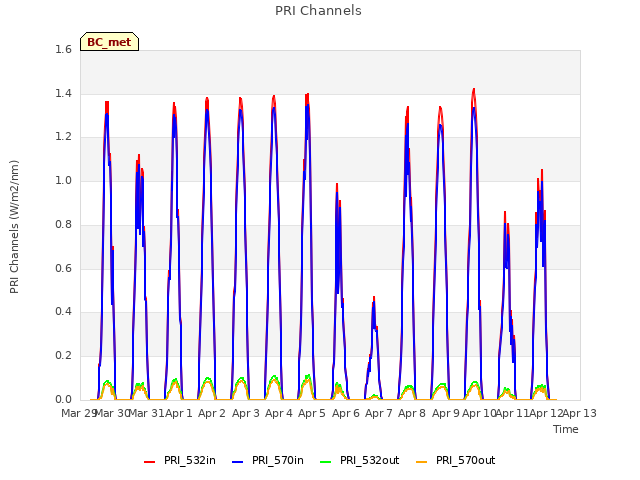Select the 0.2 y-axis tick label
The width and height of the screenshot is (640, 480).
(x=63, y=356)
